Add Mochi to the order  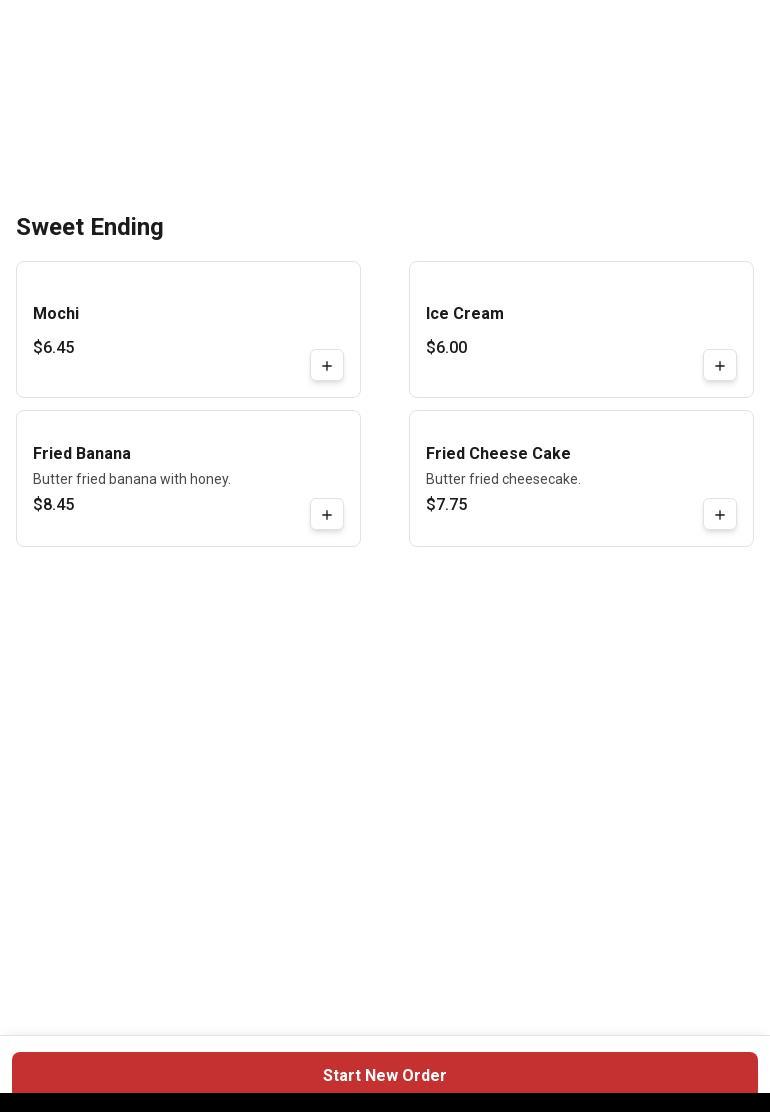(327, 366)
